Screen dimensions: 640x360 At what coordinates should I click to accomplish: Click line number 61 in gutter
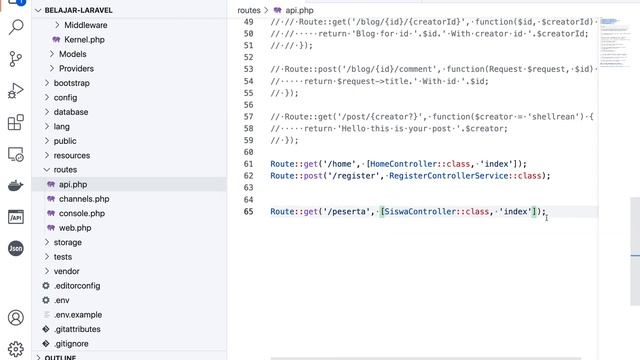click(x=249, y=164)
